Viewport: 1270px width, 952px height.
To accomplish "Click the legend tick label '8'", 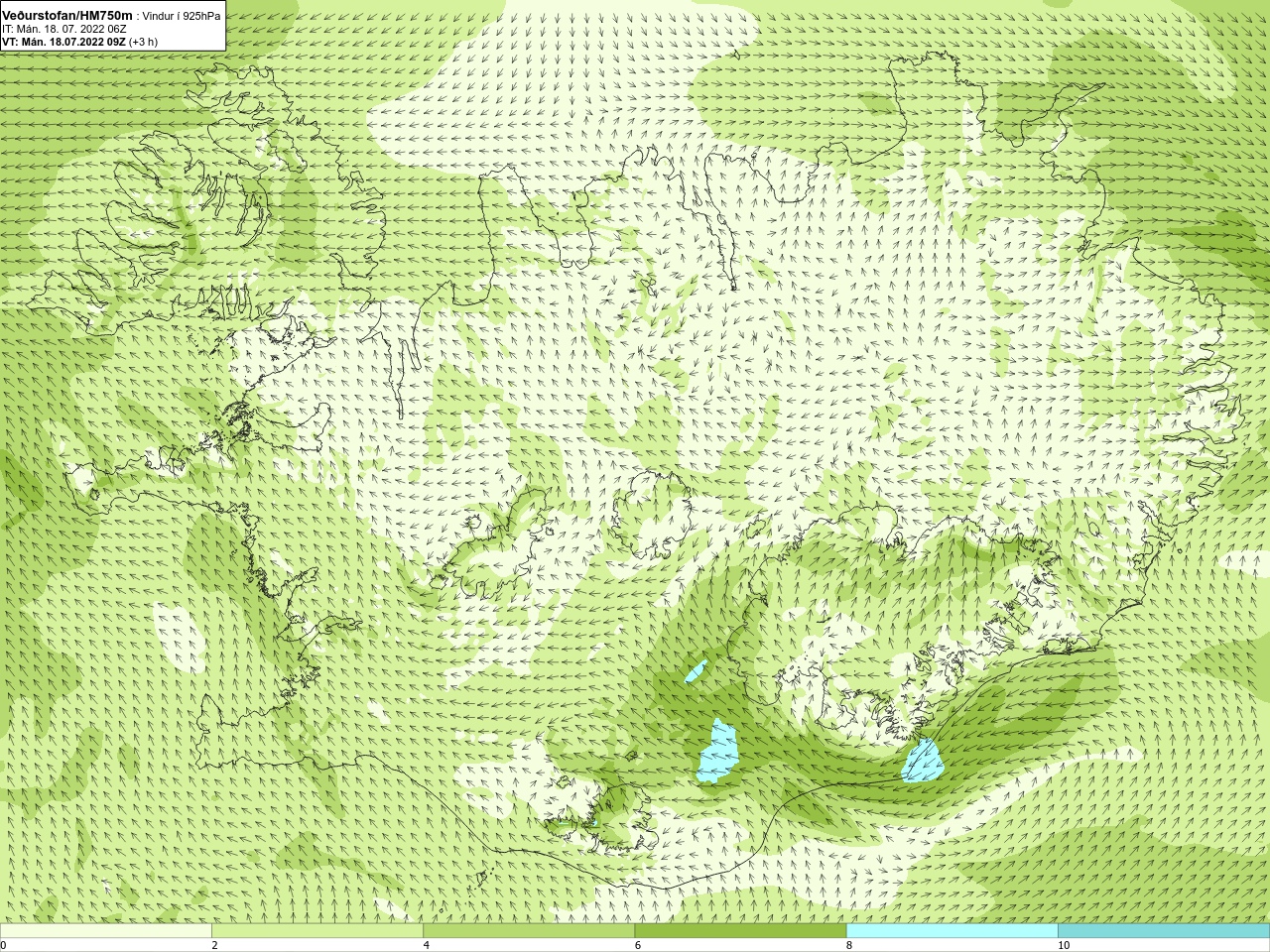I will pyautogui.click(x=848, y=945).
